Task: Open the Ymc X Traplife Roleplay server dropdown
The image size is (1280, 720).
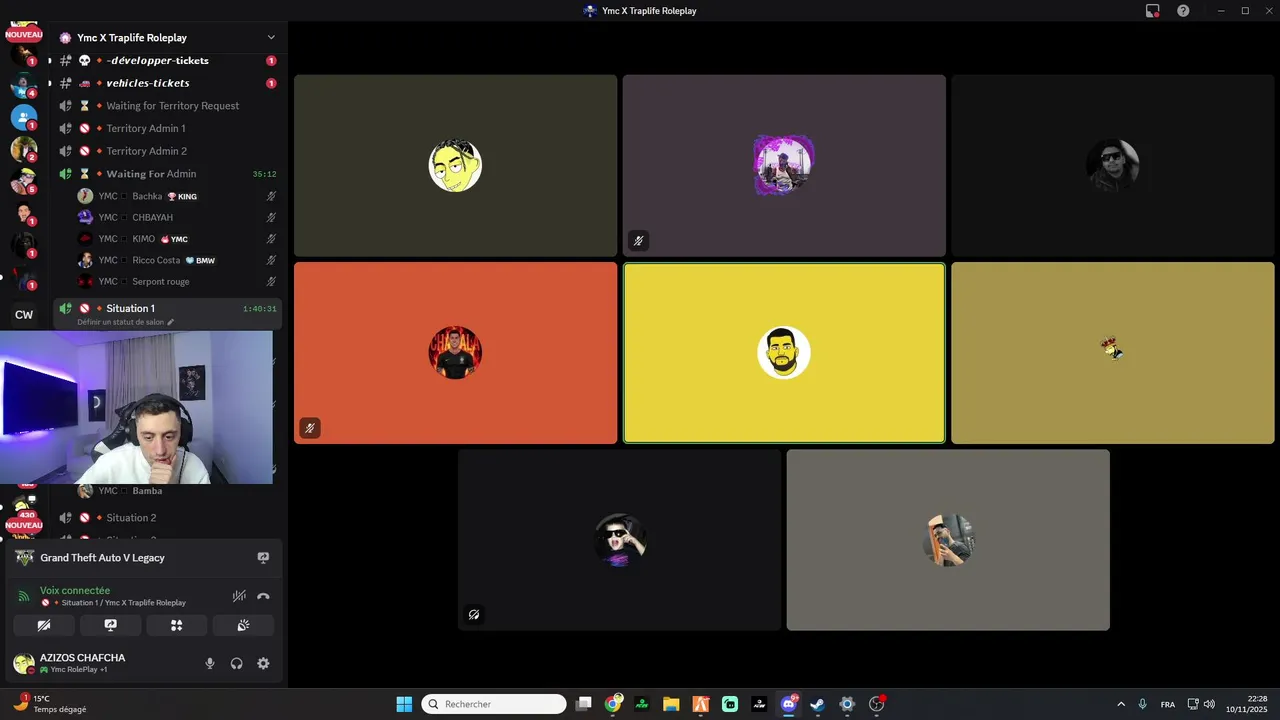Action: point(271,37)
